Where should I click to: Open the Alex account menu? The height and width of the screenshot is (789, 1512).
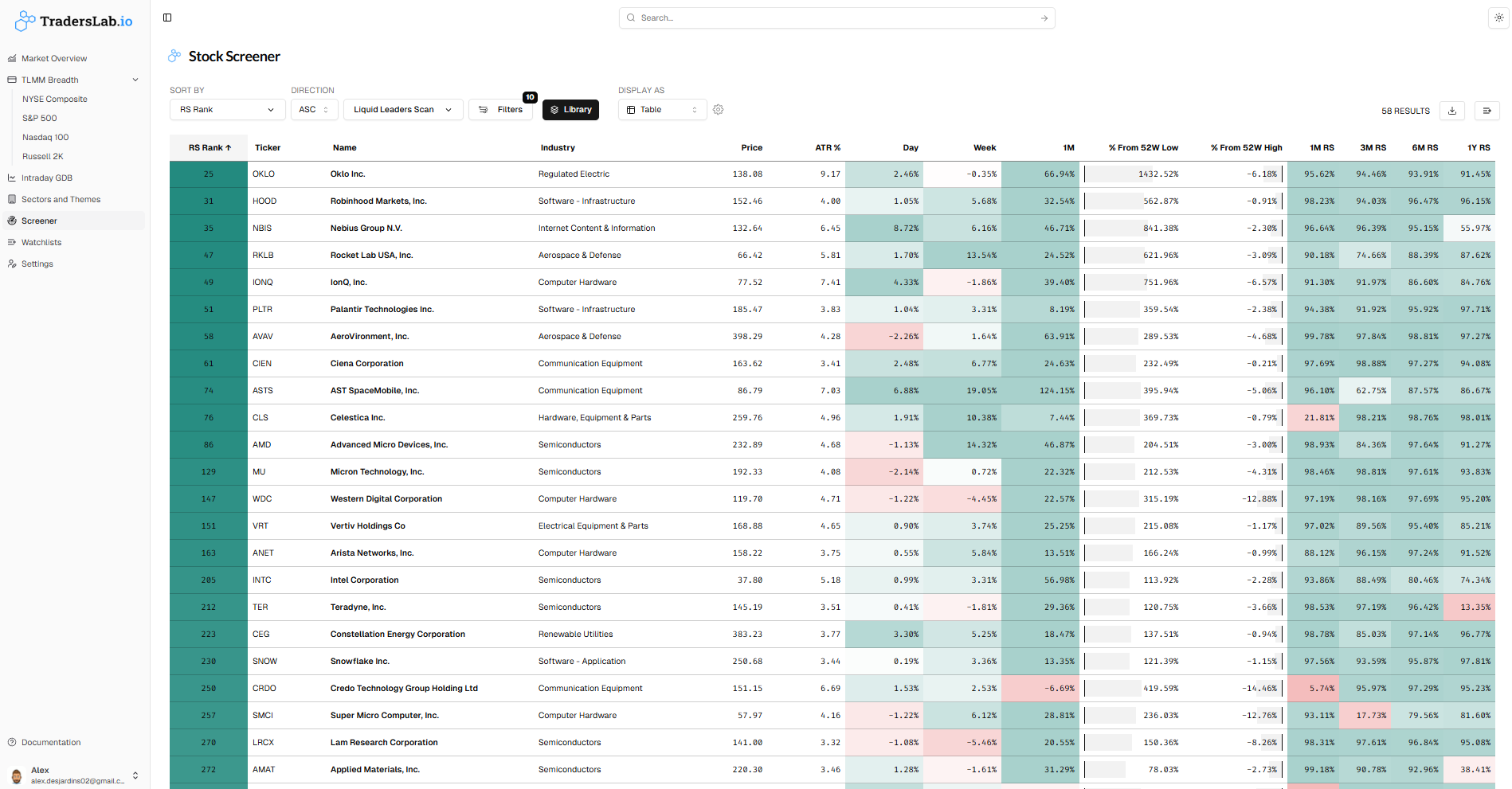(x=74, y=775)
